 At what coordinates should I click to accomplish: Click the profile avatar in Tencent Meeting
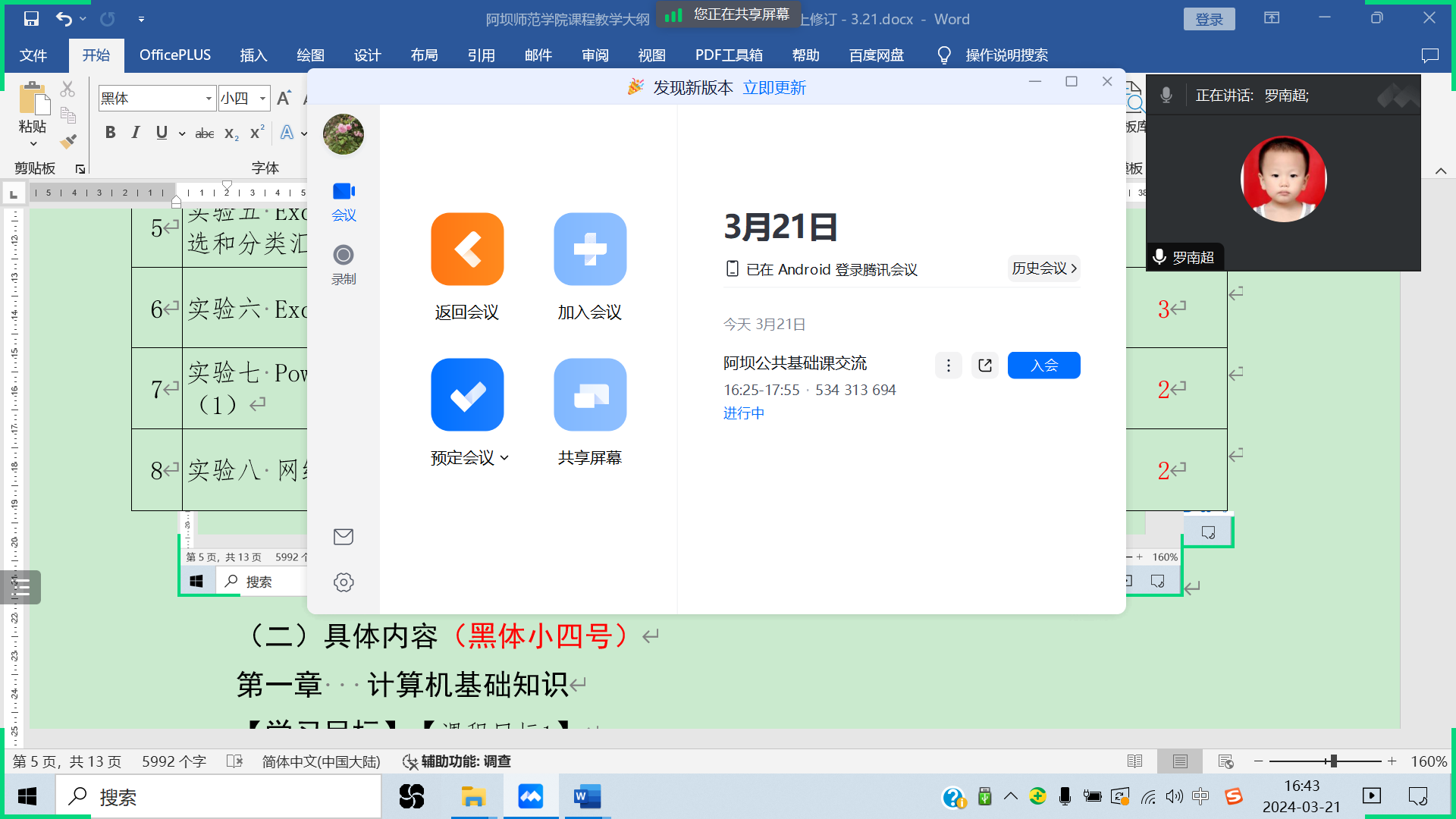[x=344, y=134]
